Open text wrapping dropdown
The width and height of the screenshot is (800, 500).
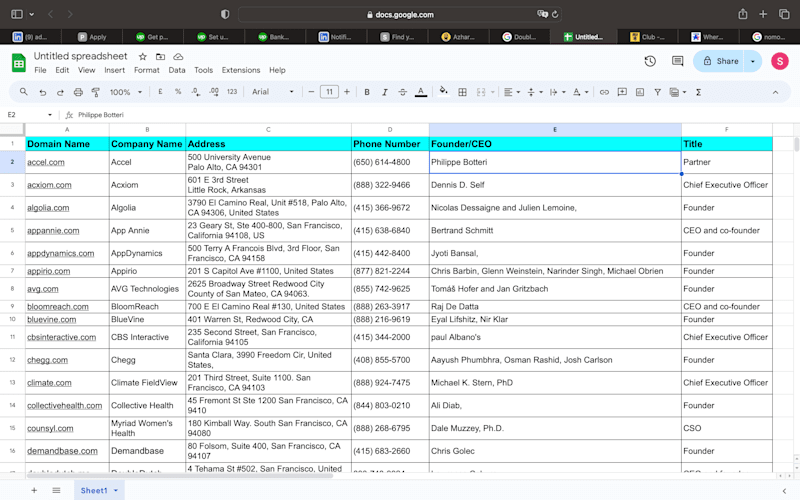(557, 92)
